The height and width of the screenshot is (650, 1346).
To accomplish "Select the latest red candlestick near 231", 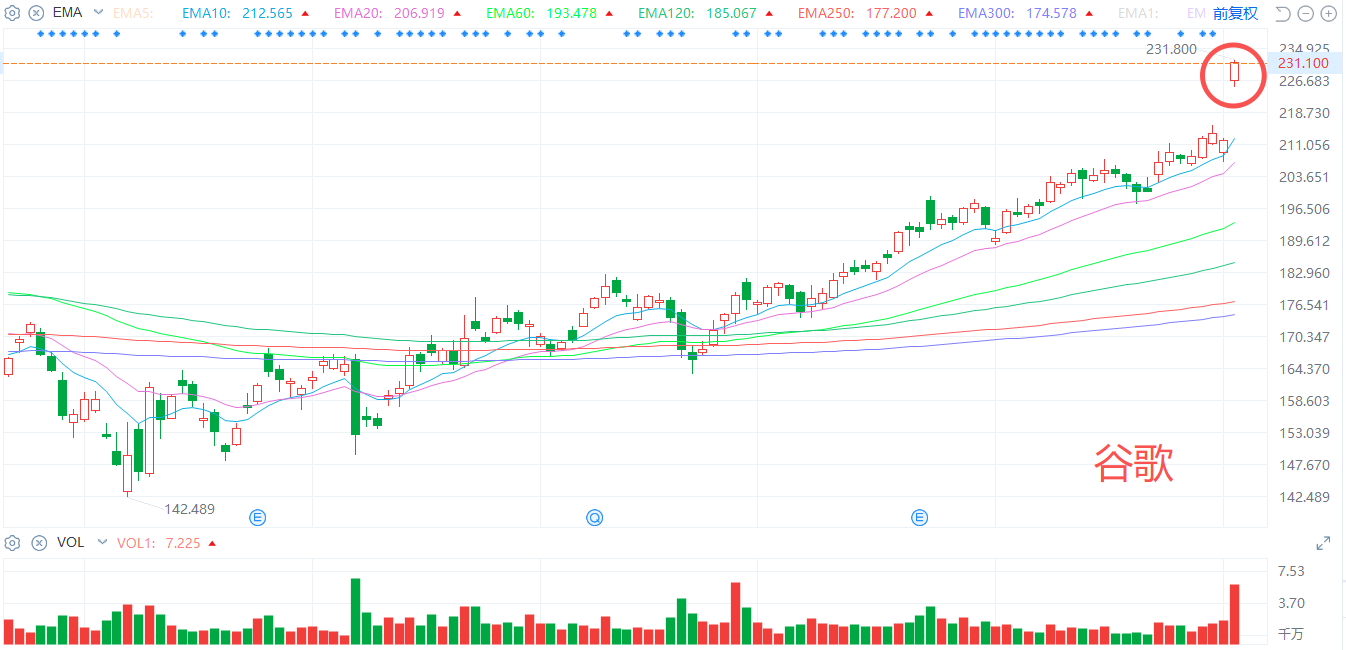I will pos(1235,73).
